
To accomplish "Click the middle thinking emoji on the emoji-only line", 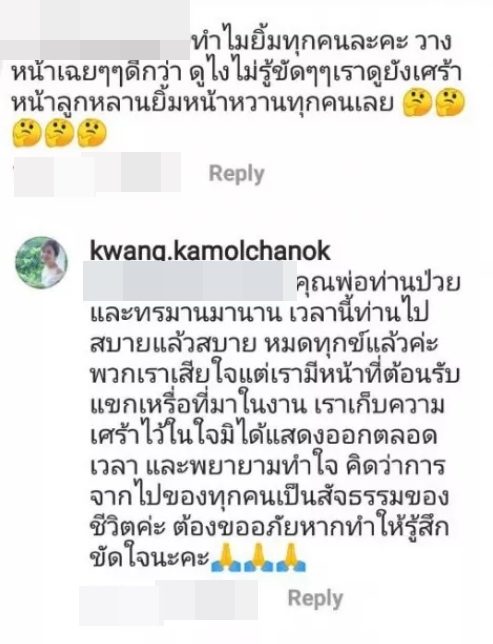I will pos(59,133).
